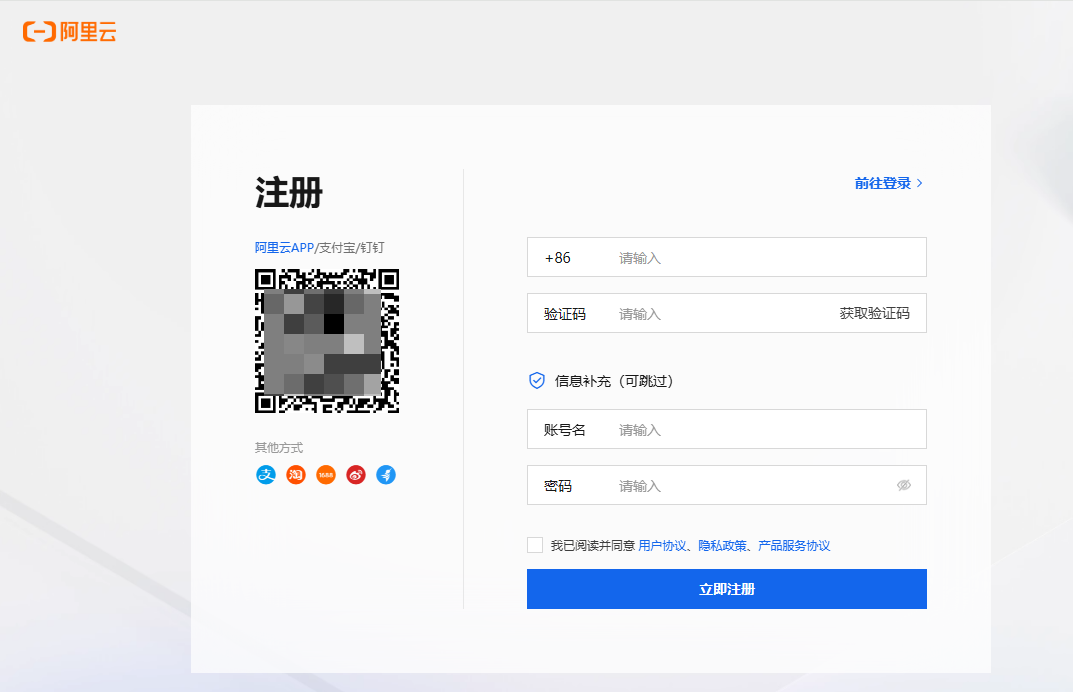Register with the DingTalk icon
This screenshot has width=1073, height=692.
386,474
